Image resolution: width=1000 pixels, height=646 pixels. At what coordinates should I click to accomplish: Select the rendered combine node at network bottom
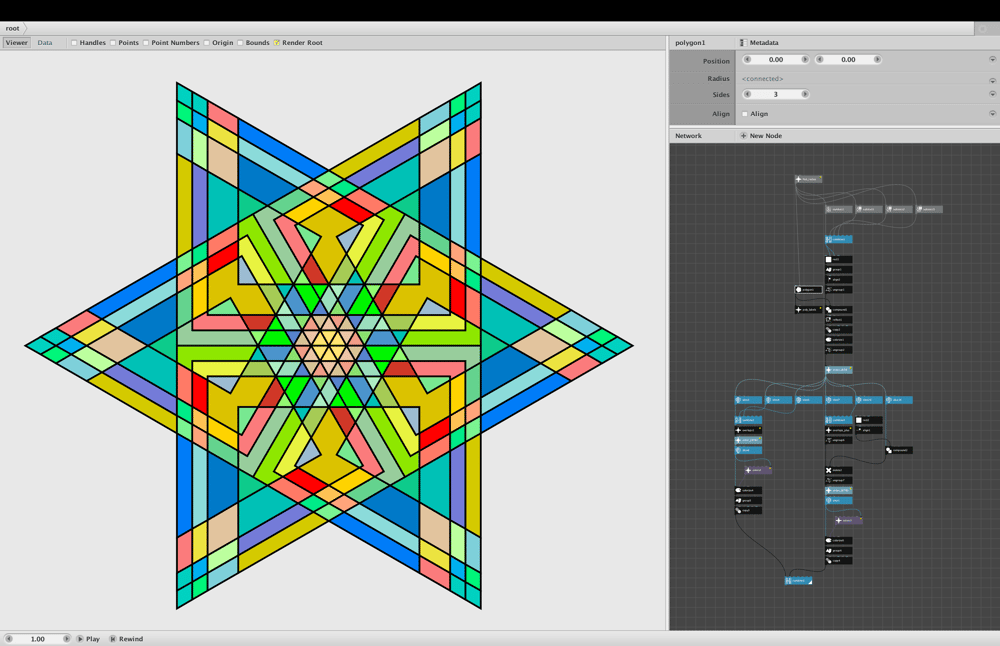point(798,581)
